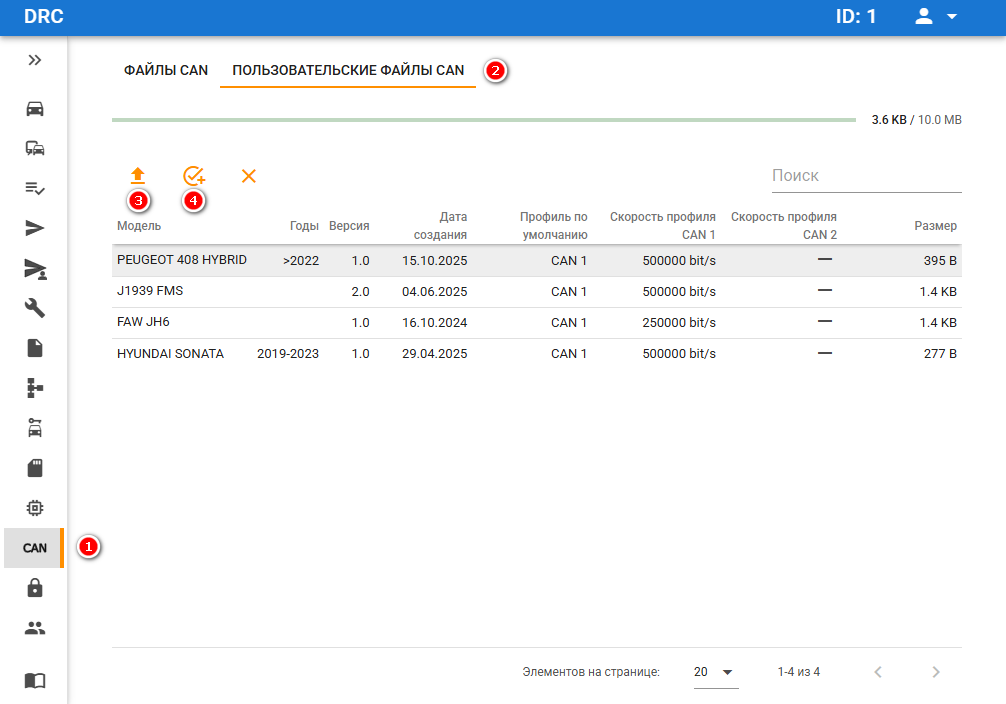Open the chip processor sidebar icon
Image resolution: width=1006 pixels, height=704 pixels.
[x=35, y=508]
